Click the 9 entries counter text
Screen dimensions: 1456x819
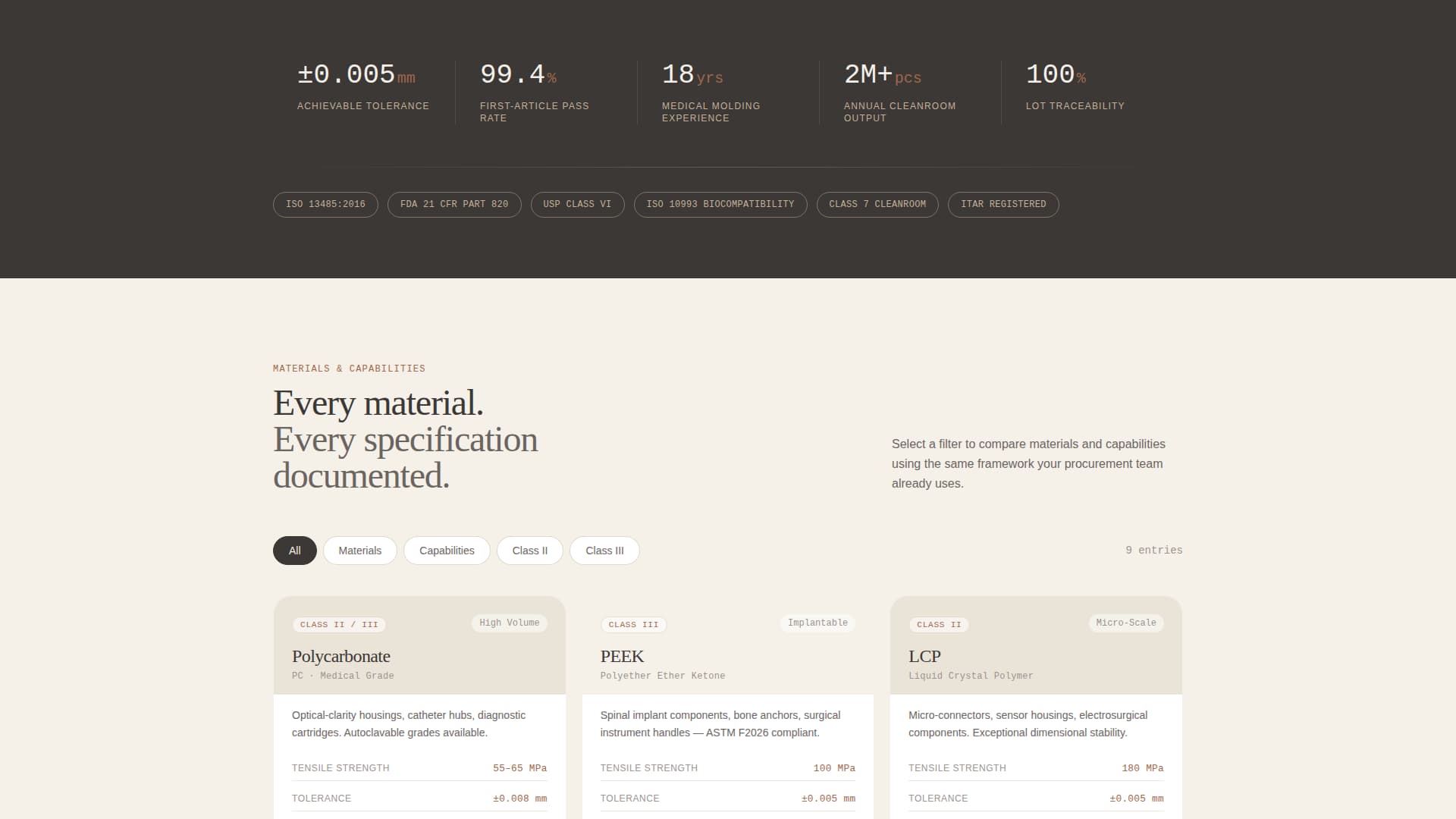tap(1153, 550)
